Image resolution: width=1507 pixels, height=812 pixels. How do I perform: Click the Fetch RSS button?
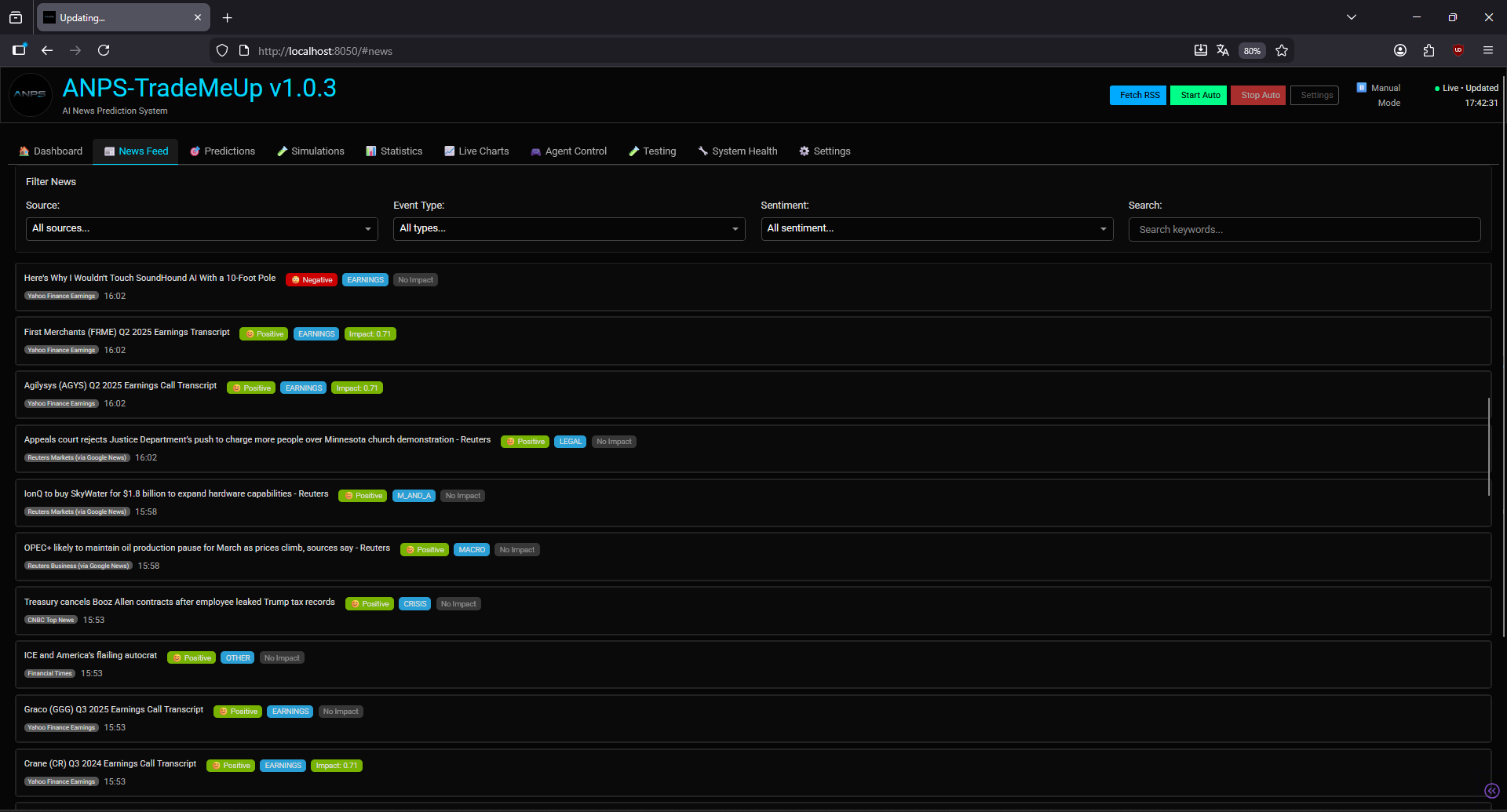[x=1138, y=95]
